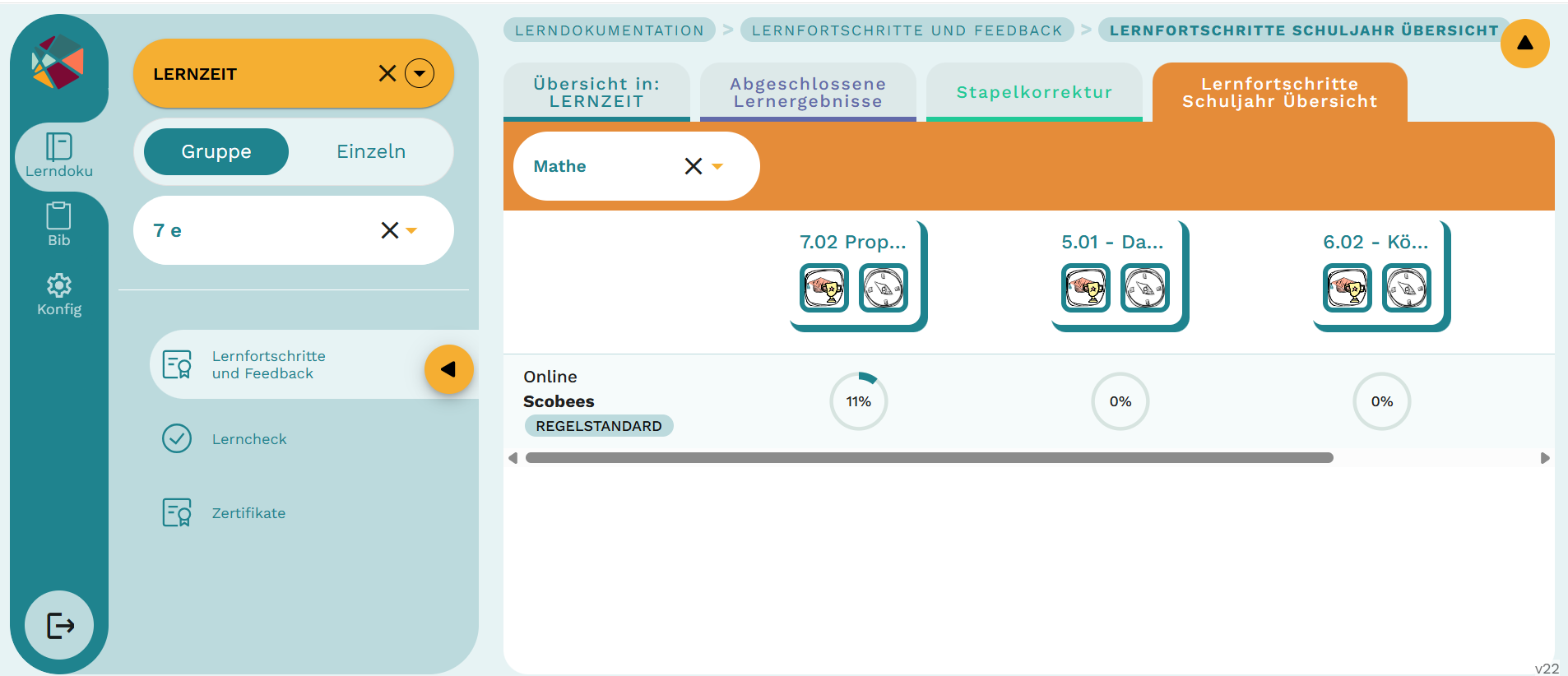Open the Konfig settings gear
The image size is (1568, 676).
tap(58, 294)
